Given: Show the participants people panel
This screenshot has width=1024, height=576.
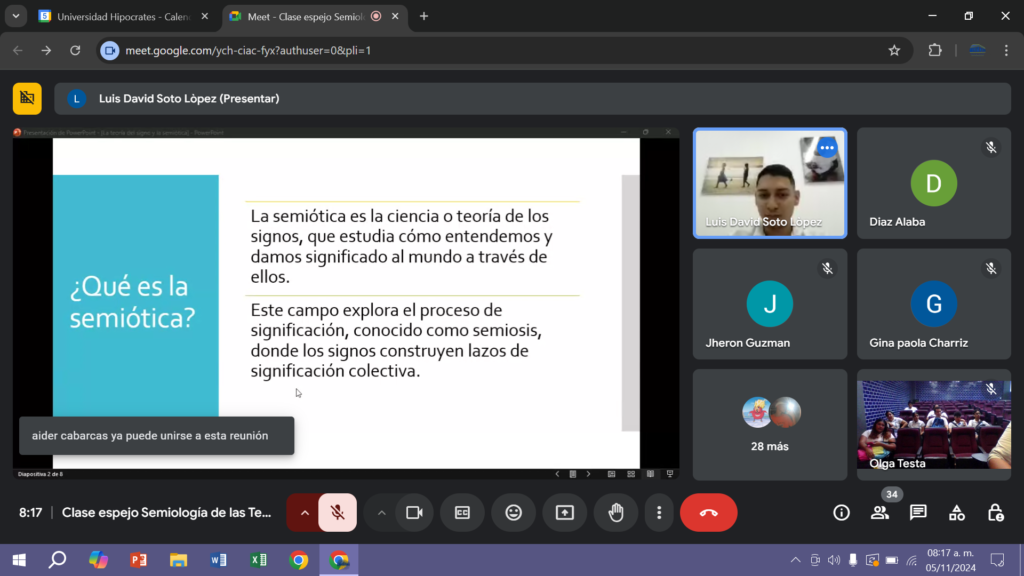Looking at the screenshot, I should click(879, 512).
